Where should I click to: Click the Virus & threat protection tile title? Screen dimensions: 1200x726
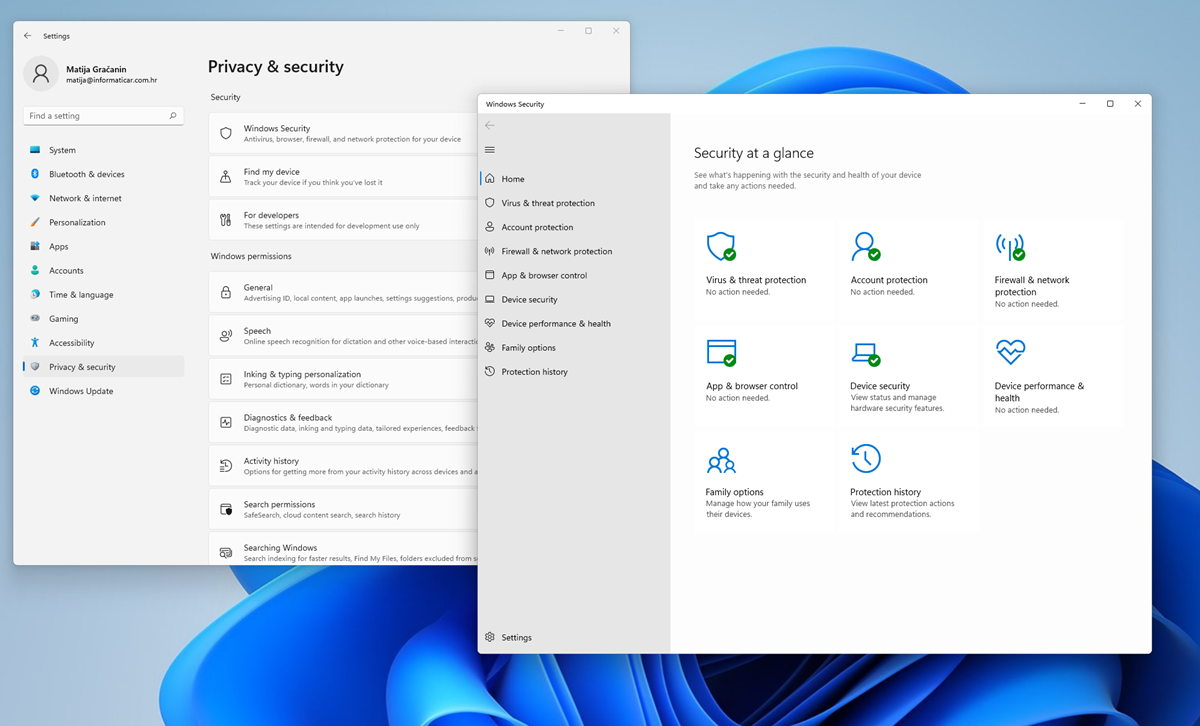(756, 280)
